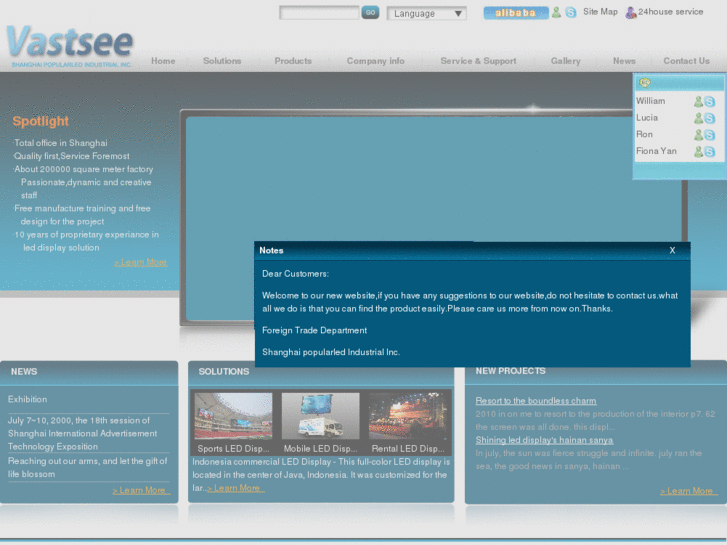Click the name William in contact list
Screen dimensions: 727x545
(x=650, y=101)
